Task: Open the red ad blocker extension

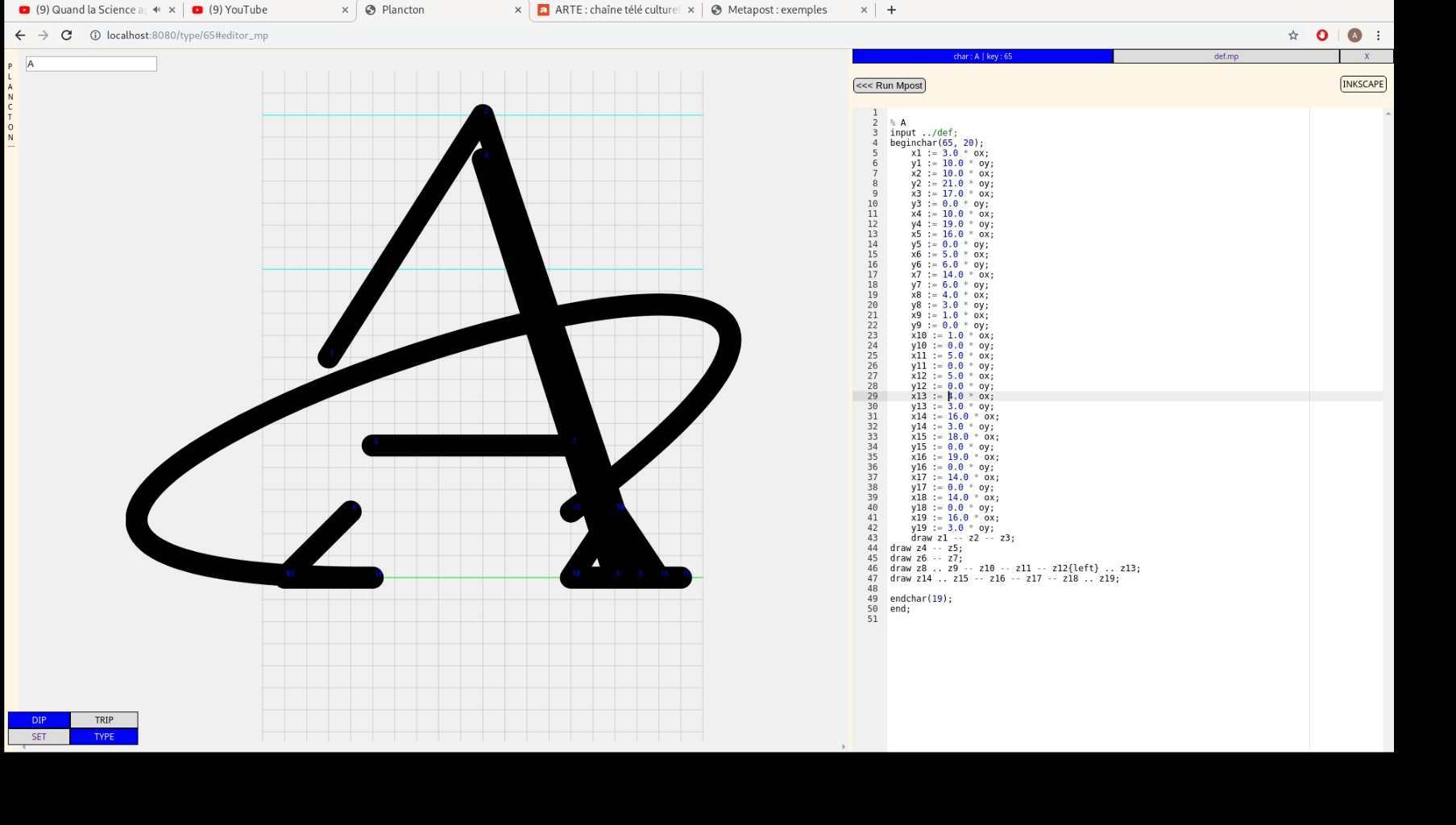Action: coord(1322,35)
